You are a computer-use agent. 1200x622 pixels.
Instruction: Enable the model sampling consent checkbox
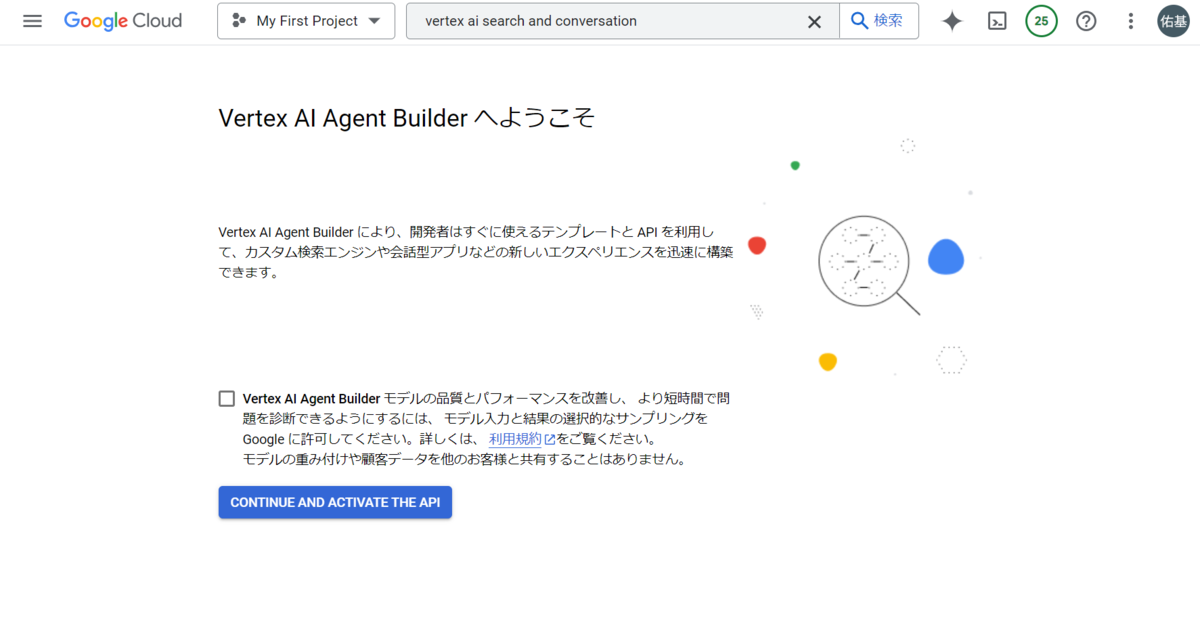pos(227,399)
